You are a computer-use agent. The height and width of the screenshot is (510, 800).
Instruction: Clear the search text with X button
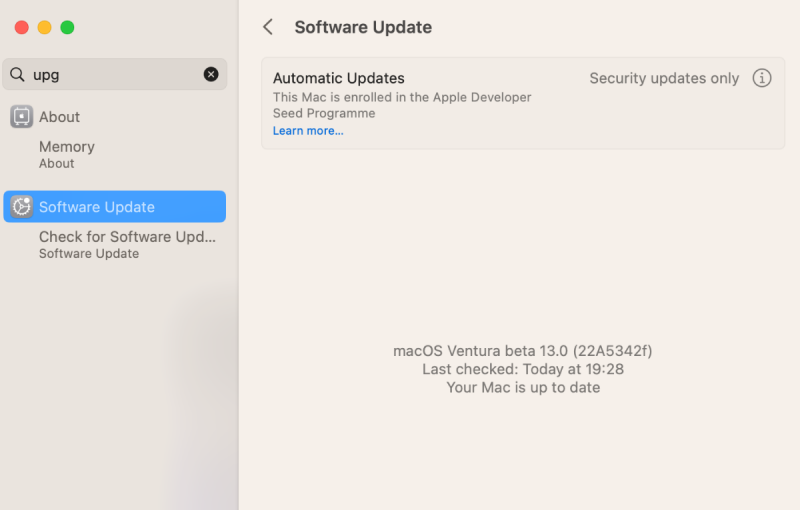[211, 74]
